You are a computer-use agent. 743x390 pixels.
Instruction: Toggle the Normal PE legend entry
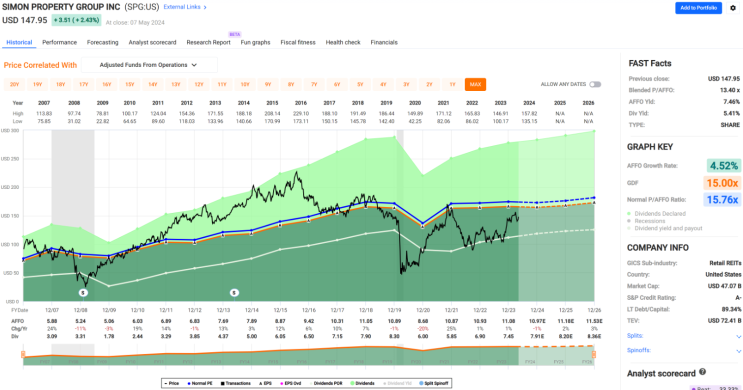coord(200,383)
